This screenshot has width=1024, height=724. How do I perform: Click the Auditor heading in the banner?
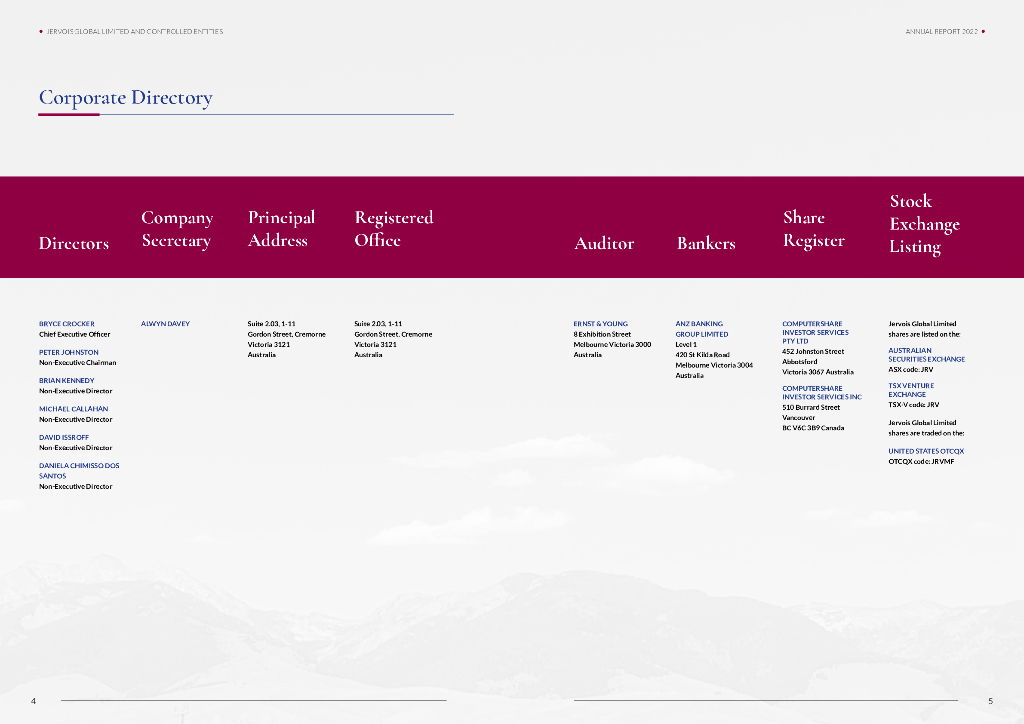pos(604,243)
